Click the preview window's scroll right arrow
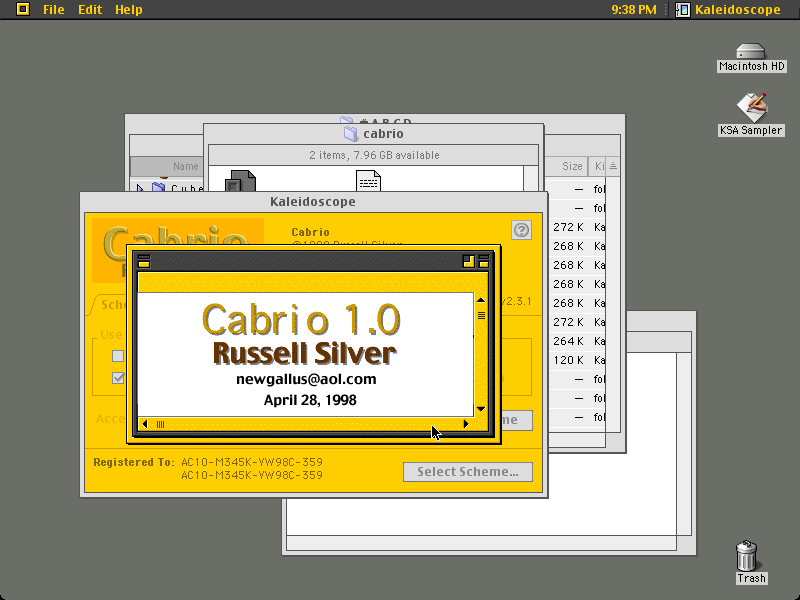Screen dimensions: 800x600 coord(465,424)
